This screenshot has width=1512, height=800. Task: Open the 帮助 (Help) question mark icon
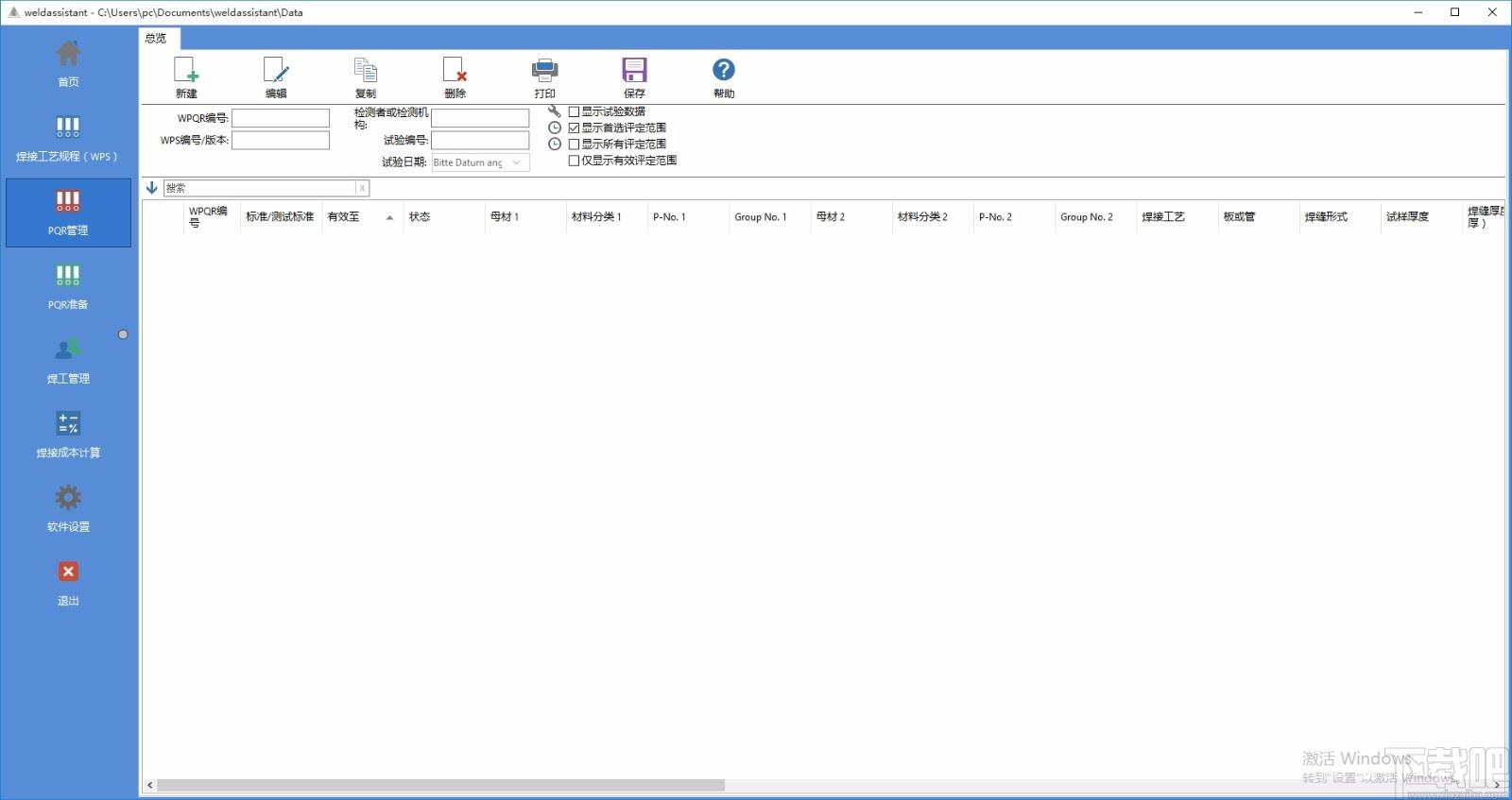(724, 70)
